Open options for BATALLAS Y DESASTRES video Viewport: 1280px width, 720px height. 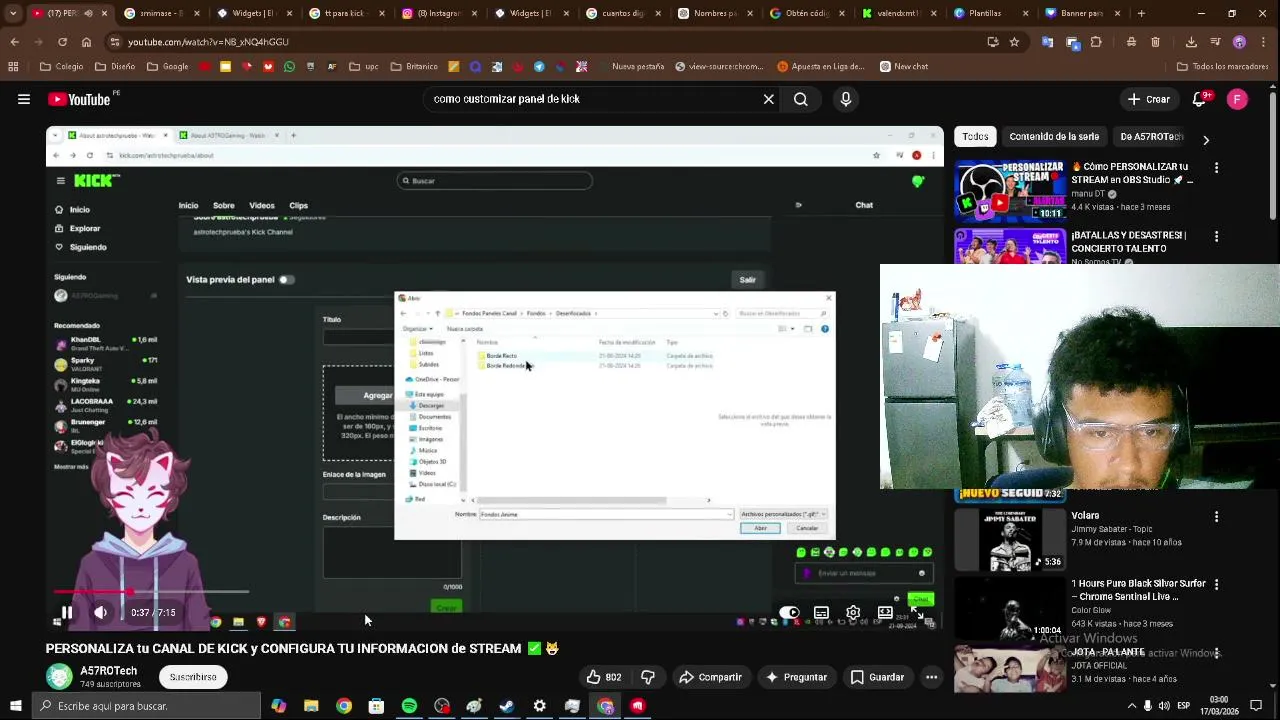pyautogui.click(x=1216, y=238)
